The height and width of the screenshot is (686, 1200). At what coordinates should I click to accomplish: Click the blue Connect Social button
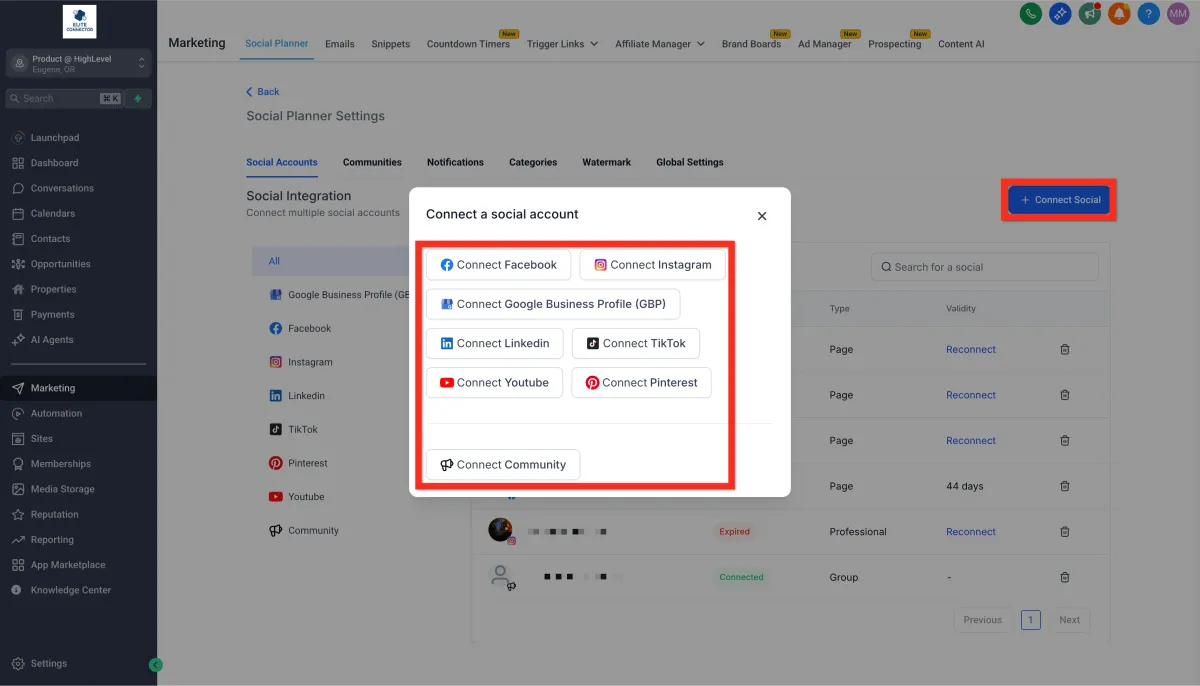coord(1059,200)
